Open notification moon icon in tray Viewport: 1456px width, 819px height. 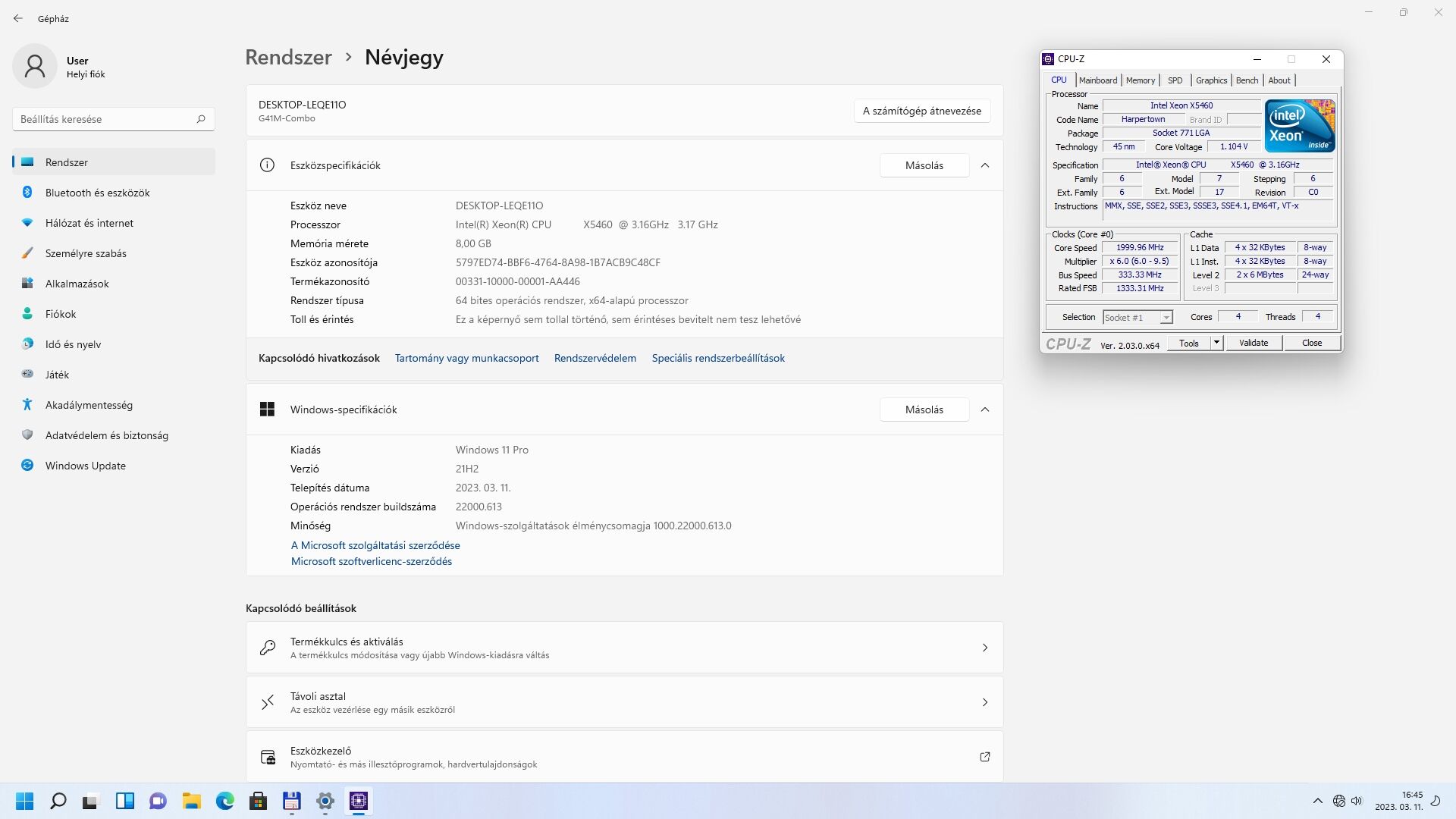(1436, 801)
